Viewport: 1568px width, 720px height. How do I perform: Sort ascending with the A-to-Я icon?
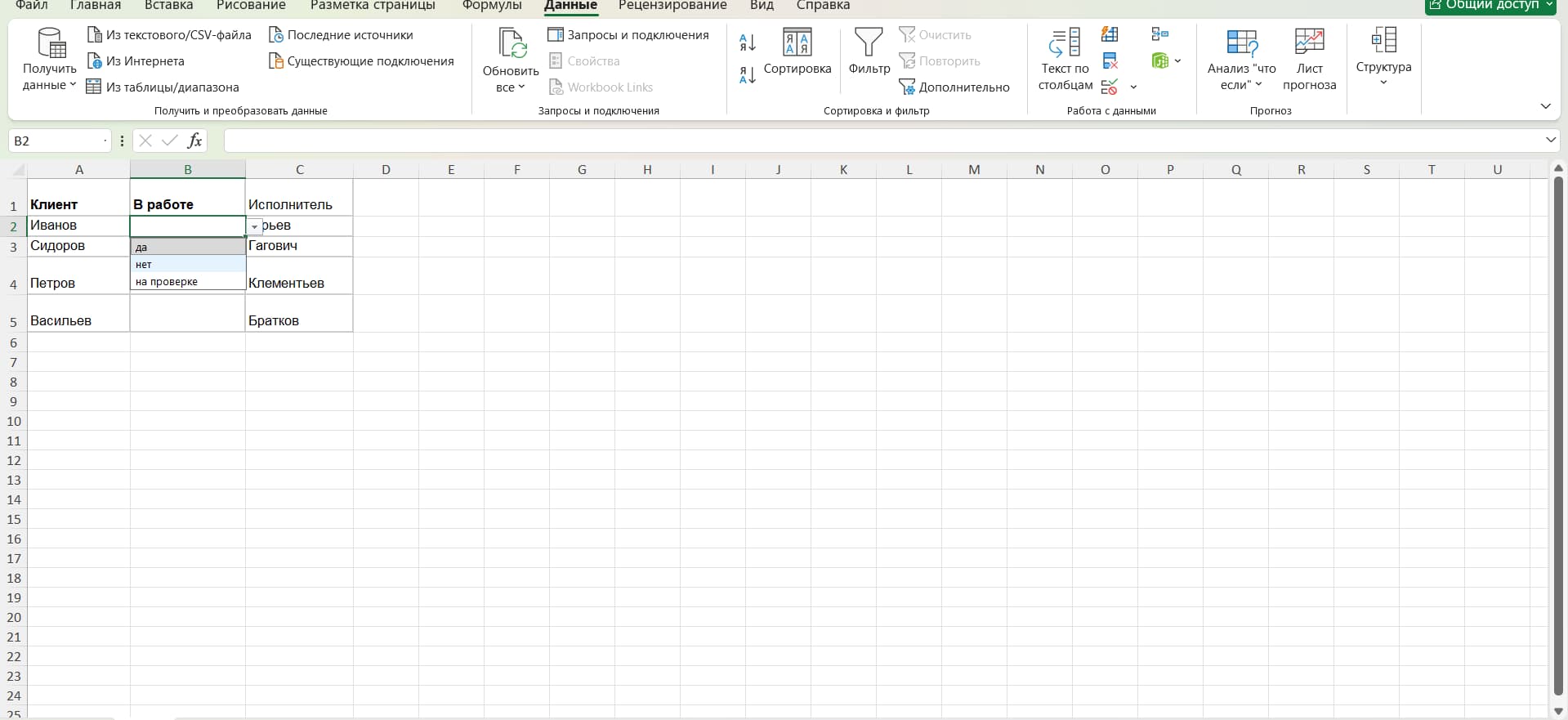click(x=747, y=42)
